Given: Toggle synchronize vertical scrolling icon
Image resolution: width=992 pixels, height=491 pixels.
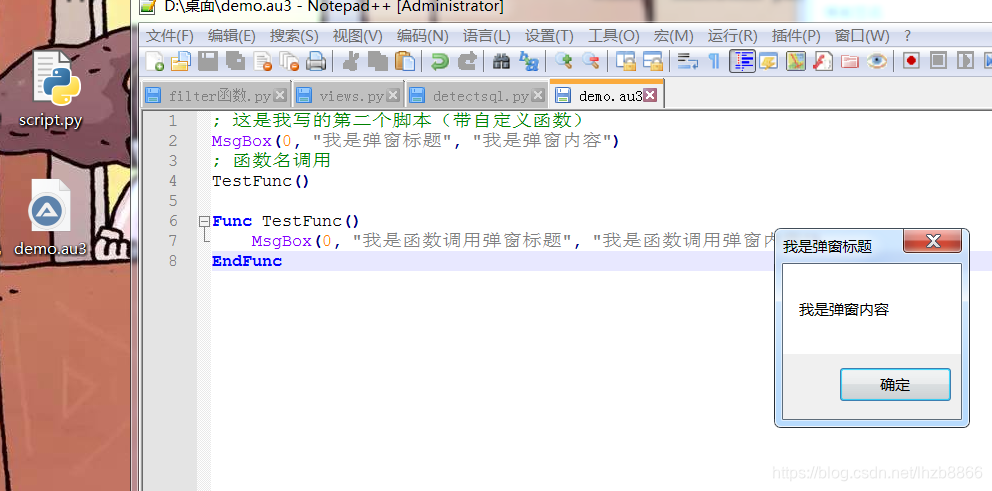Looking at the screenshot, I should (626, 61).
